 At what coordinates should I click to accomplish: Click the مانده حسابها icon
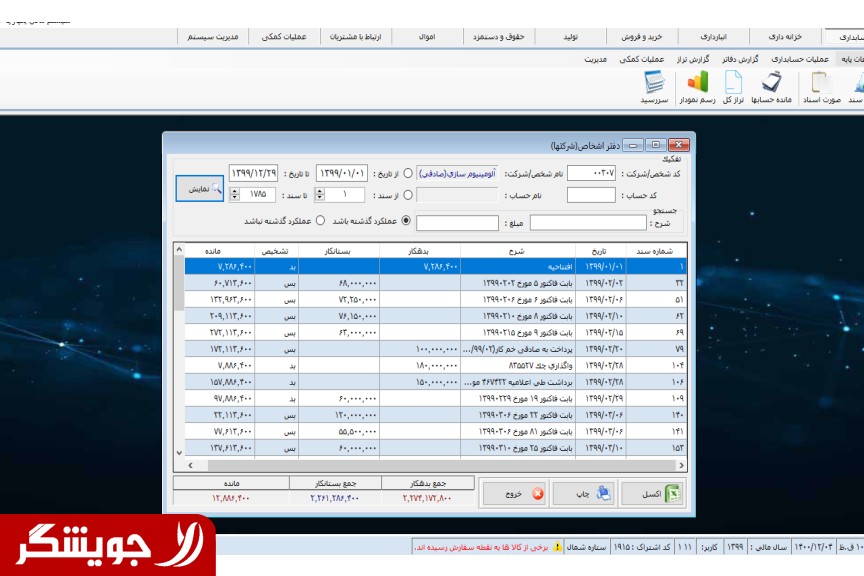click(x=771, y=86)
